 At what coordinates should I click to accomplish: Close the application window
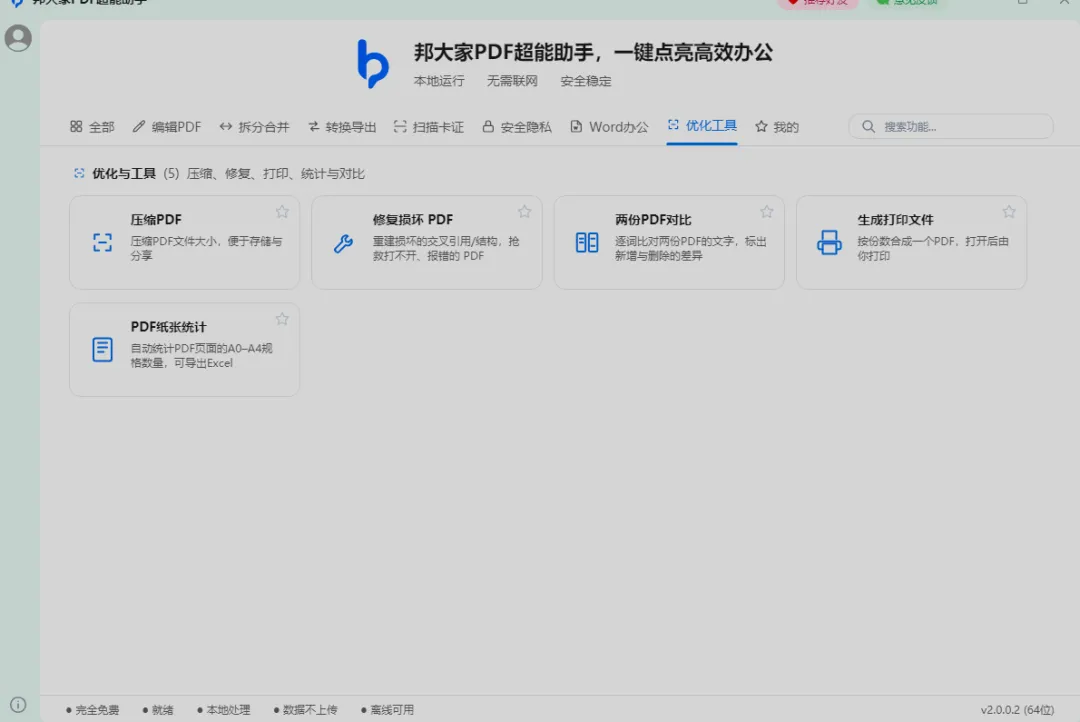(1064, 3)
